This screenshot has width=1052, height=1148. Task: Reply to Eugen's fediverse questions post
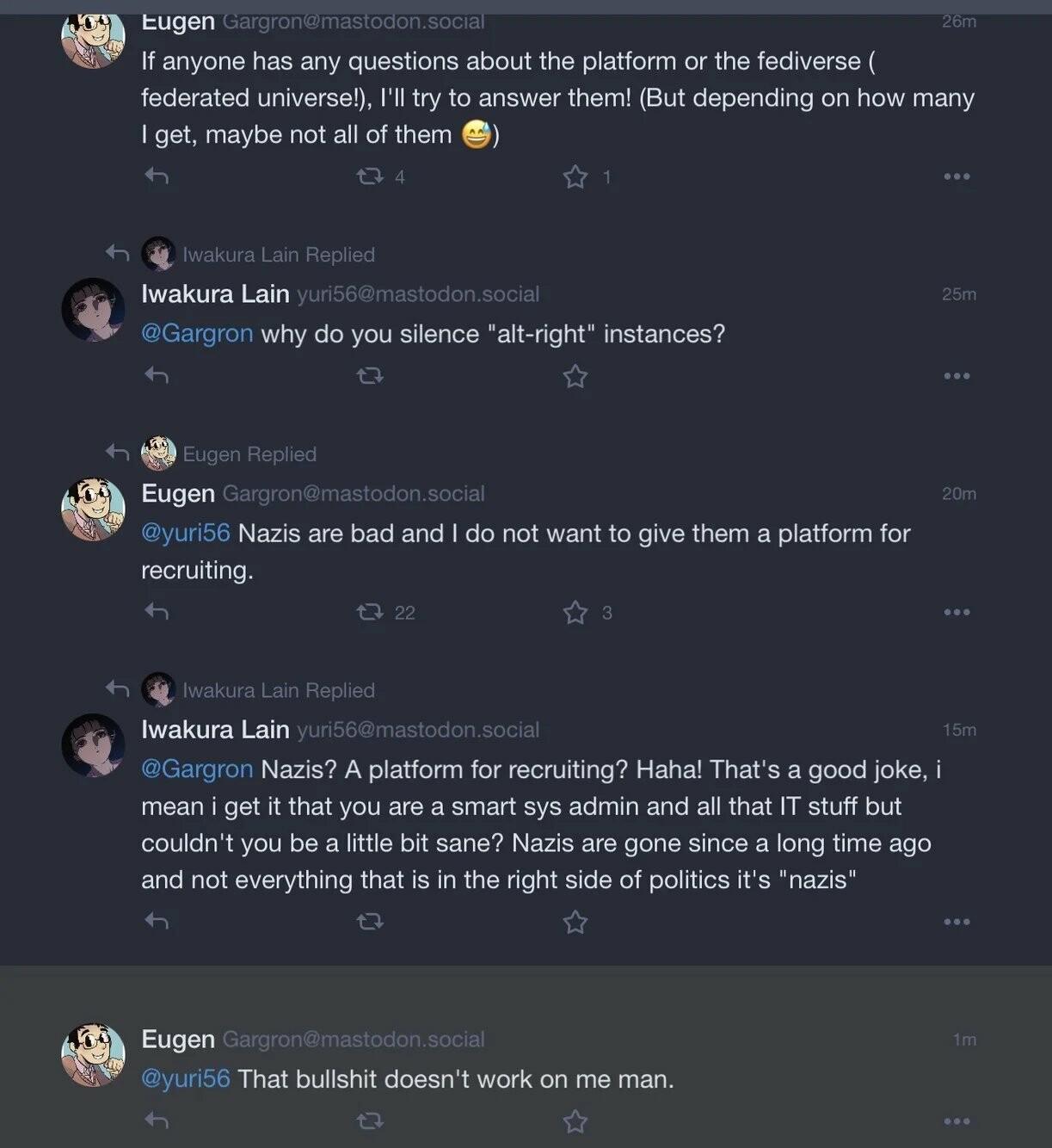(157, 176)
